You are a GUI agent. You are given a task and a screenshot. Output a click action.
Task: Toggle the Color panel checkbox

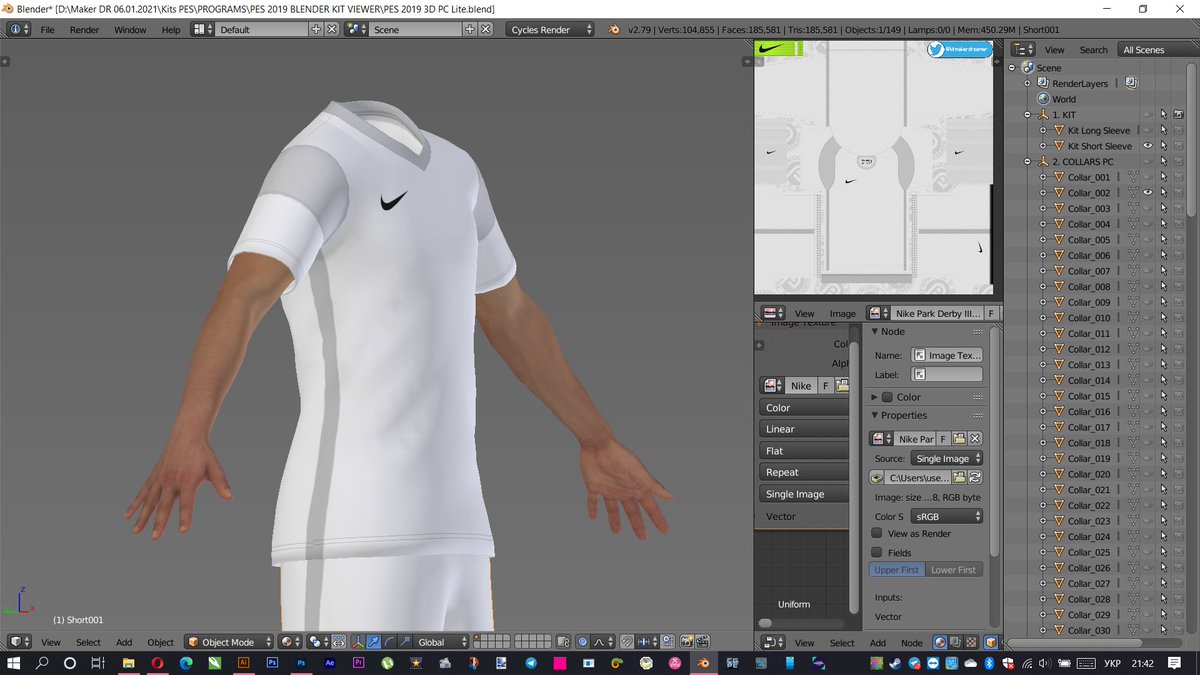click(x=887, y=397)
